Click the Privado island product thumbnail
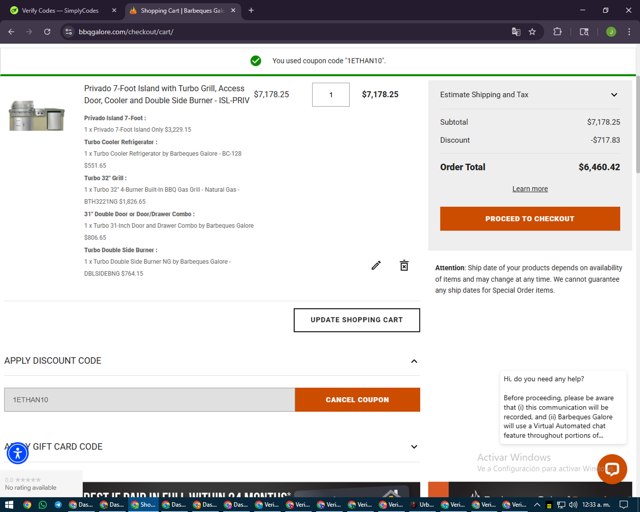Screen dimensions: 640x512 [37, 116]
